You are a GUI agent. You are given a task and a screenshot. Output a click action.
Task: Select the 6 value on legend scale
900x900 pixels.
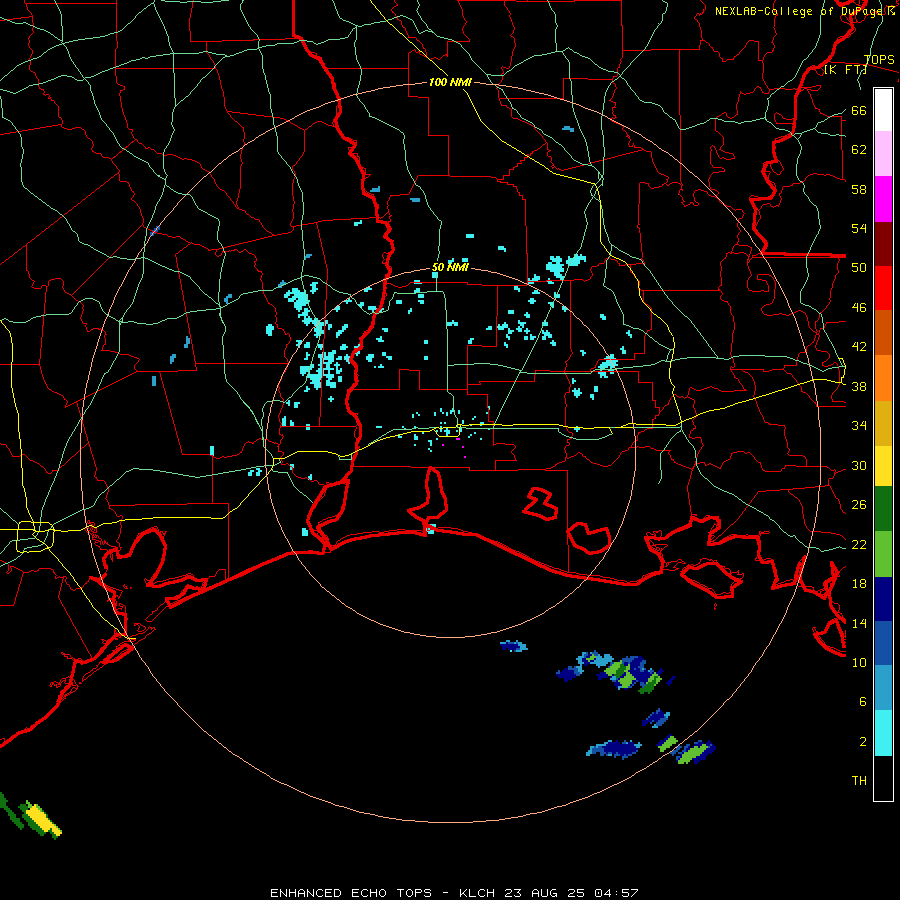(x=862, y=702)
